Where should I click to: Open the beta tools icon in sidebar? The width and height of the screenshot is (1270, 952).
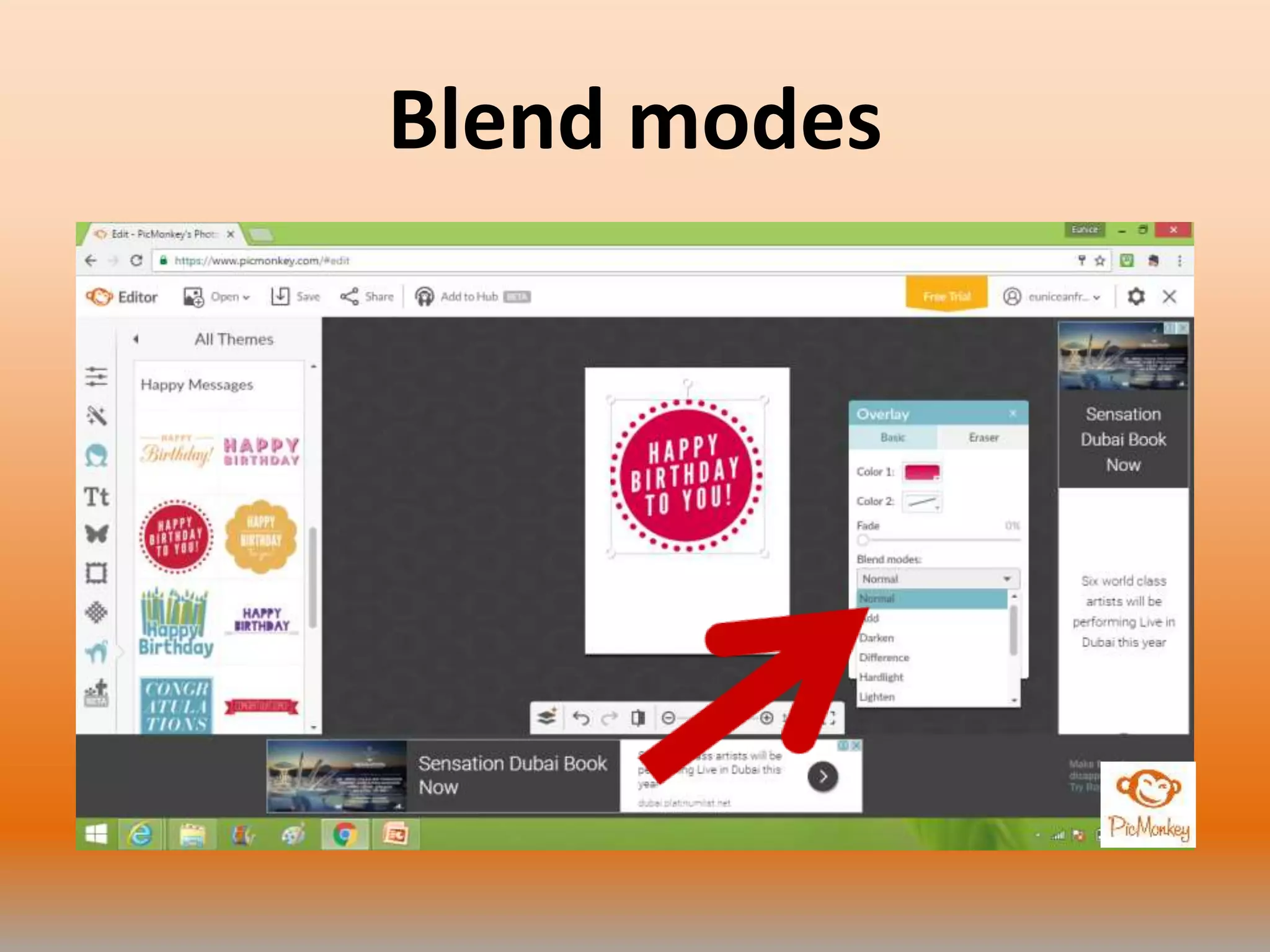click(96, 693)
